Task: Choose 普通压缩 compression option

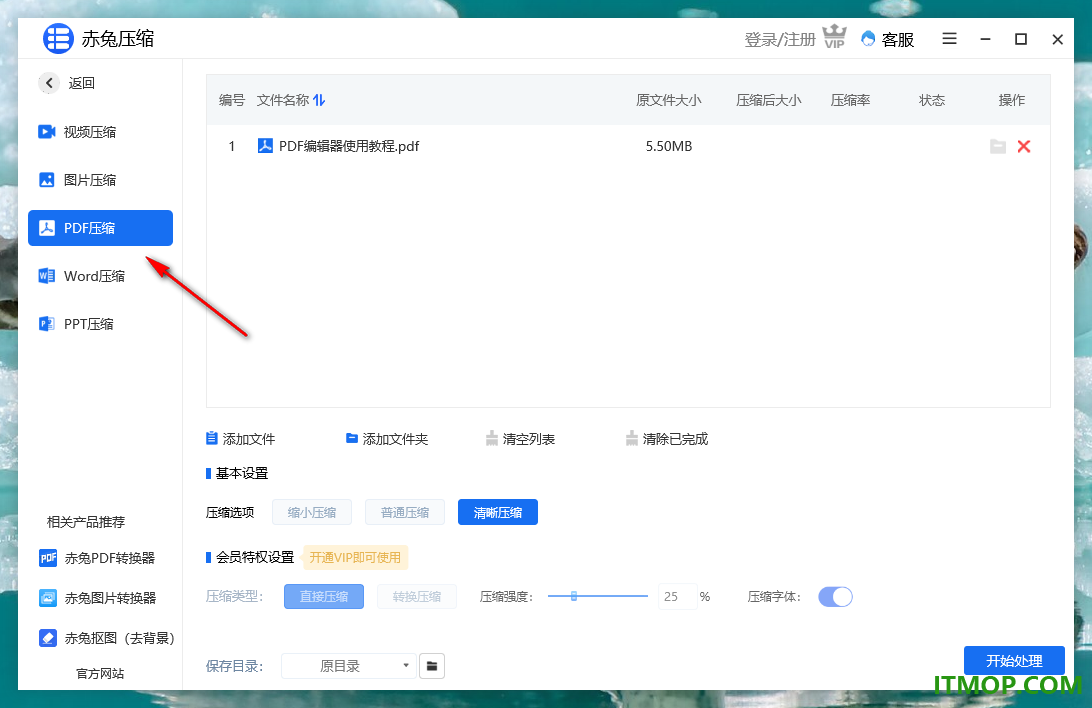Action: coord(405,512)
